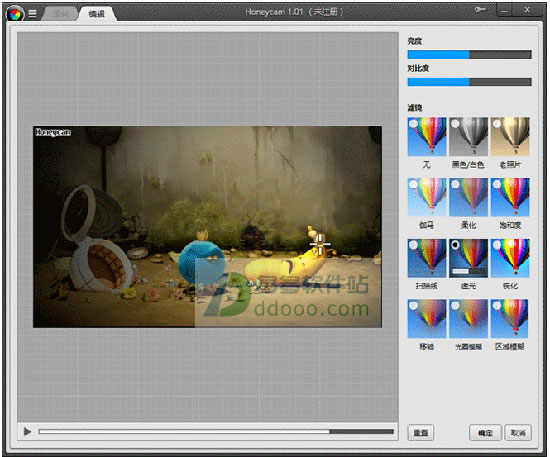Choose the 移轴 tilt-shift filter thumbnail

427,318
